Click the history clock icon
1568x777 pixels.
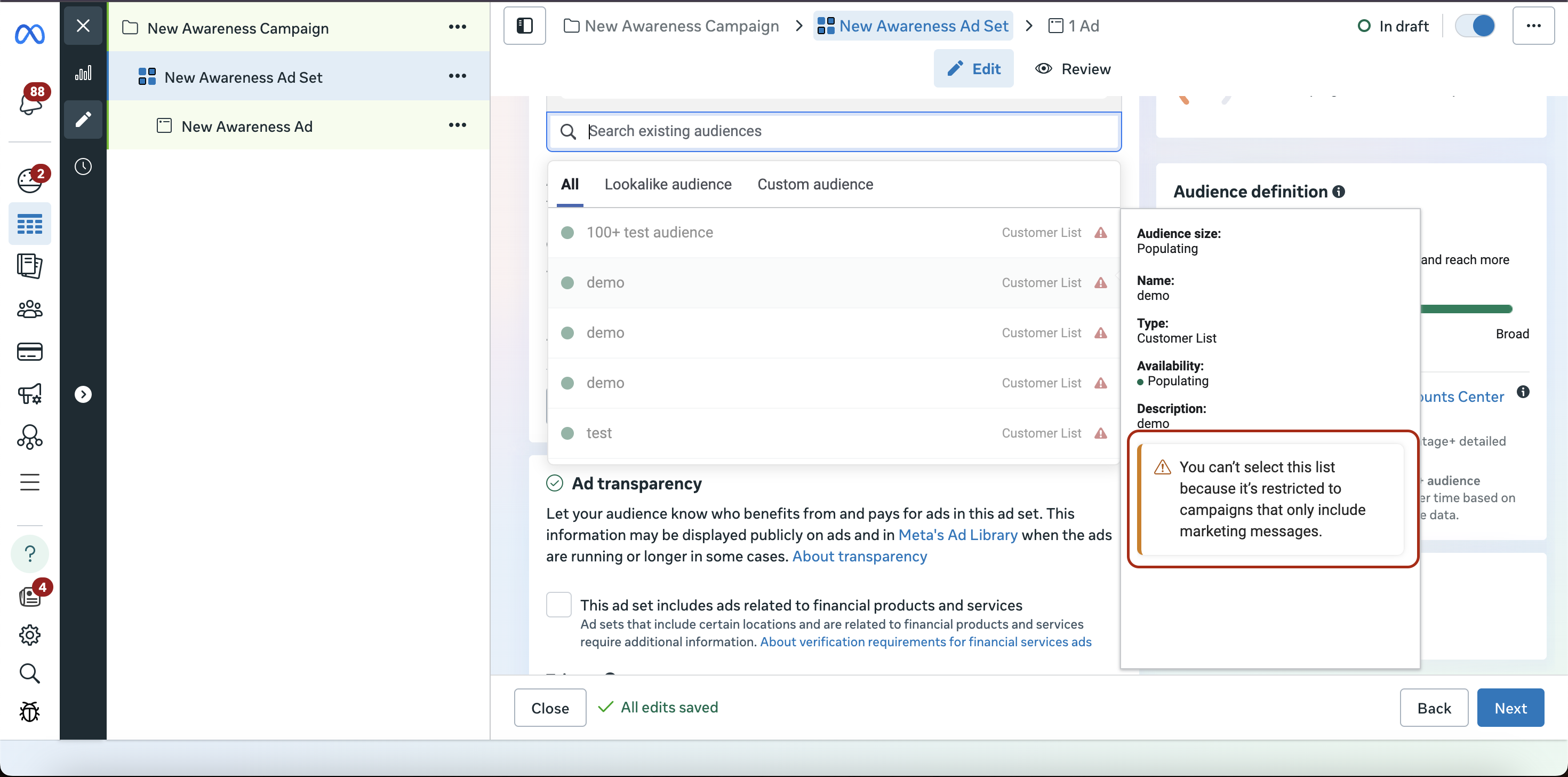point(83,167)
